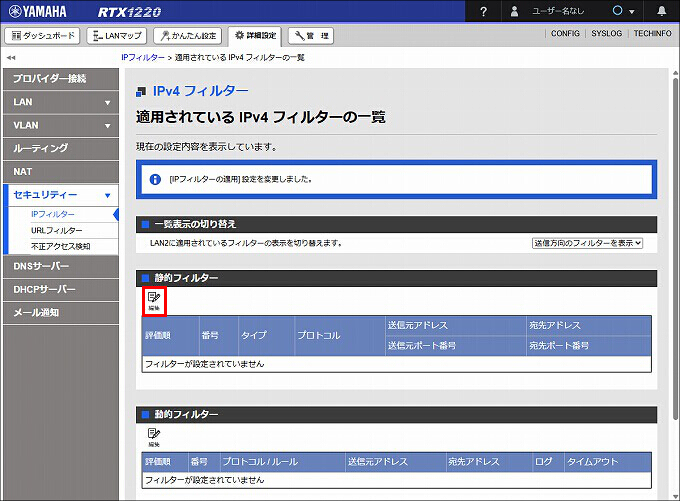
Task: Switch to the LANマップ tab
Action: pyautogui.click(x=117, y=36)
